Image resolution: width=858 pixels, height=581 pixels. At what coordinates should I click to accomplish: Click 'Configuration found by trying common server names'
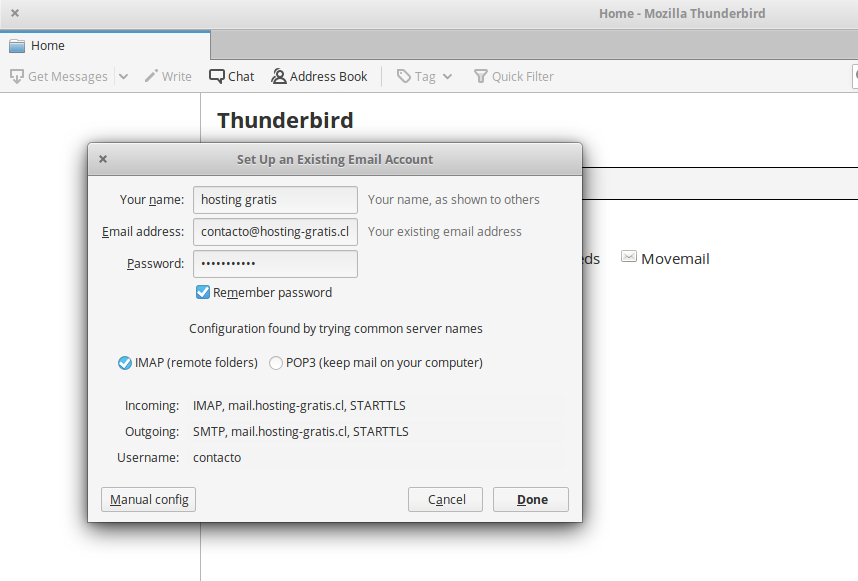[x=336, y=329]
